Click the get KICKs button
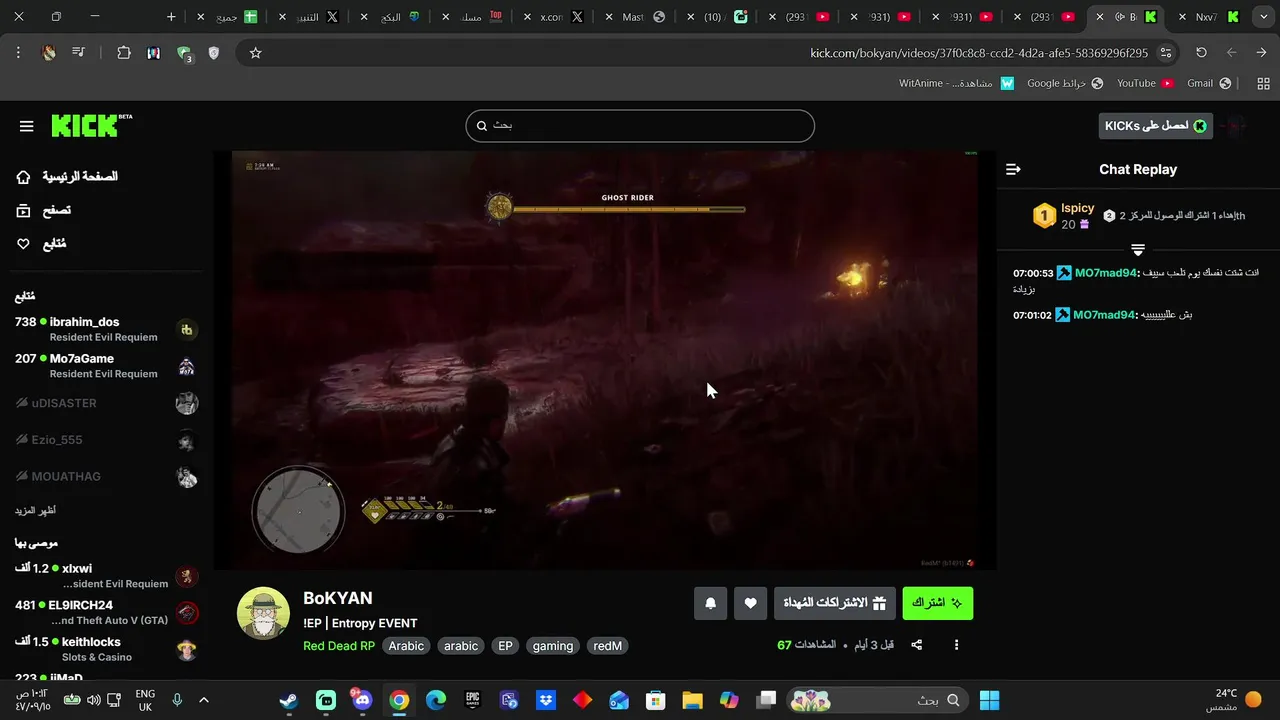 tap(1155, 125)
